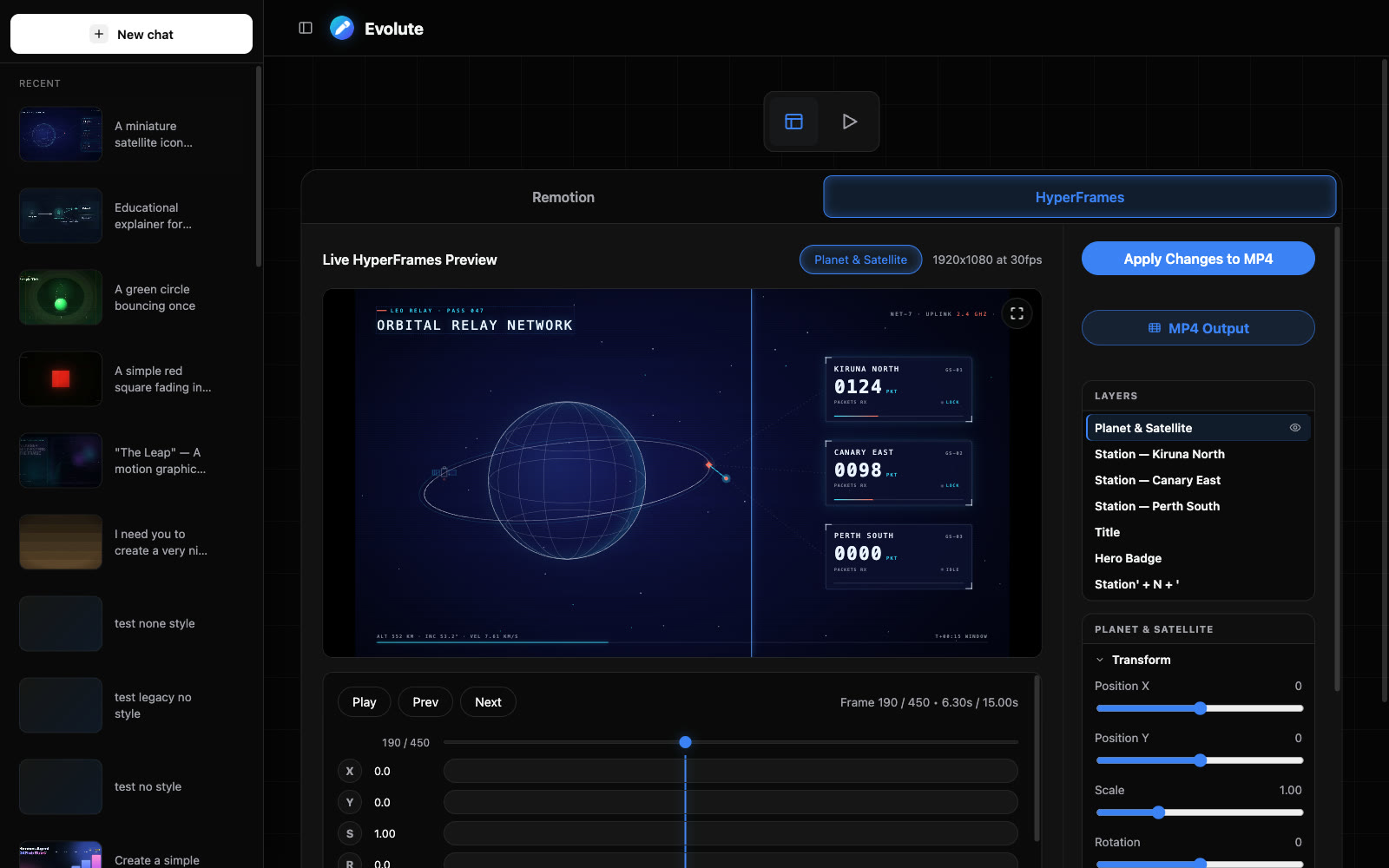Open fullscreen preview of the video
Image resolution: width=1389 pixels, height=868 pixels.
click(x=1017, y=313)
